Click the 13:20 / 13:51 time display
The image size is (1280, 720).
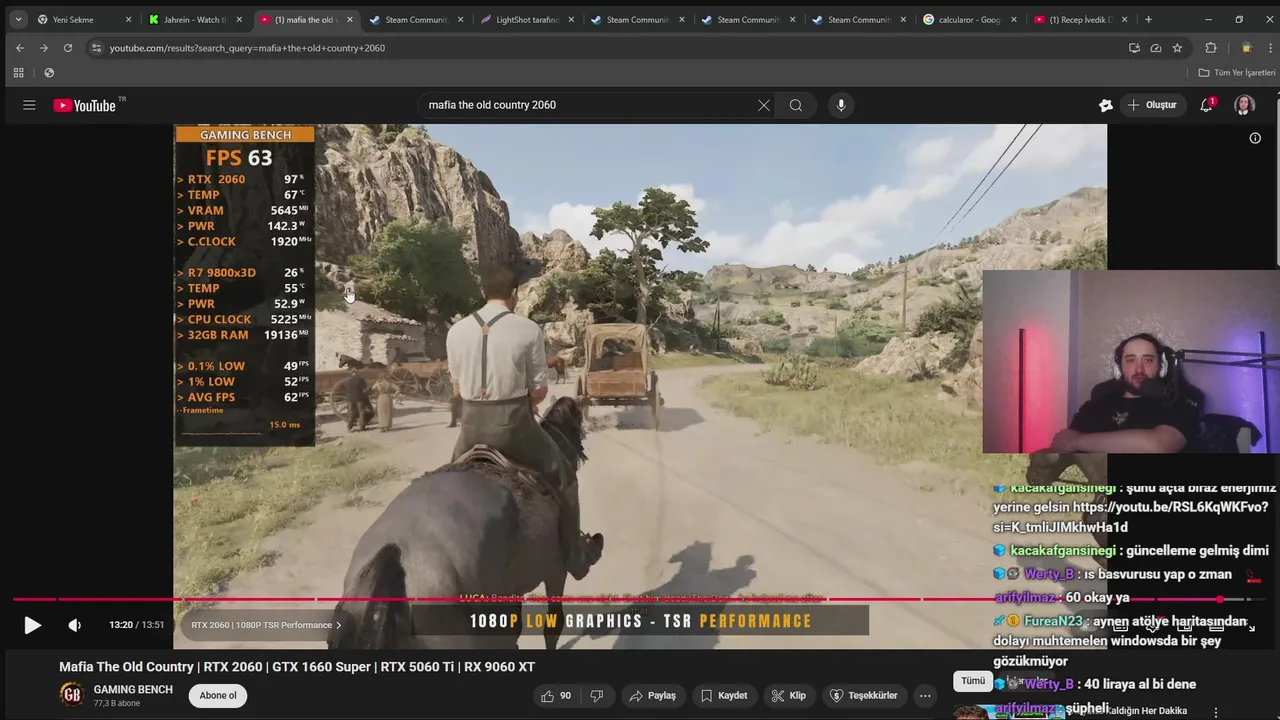point(137,625)
